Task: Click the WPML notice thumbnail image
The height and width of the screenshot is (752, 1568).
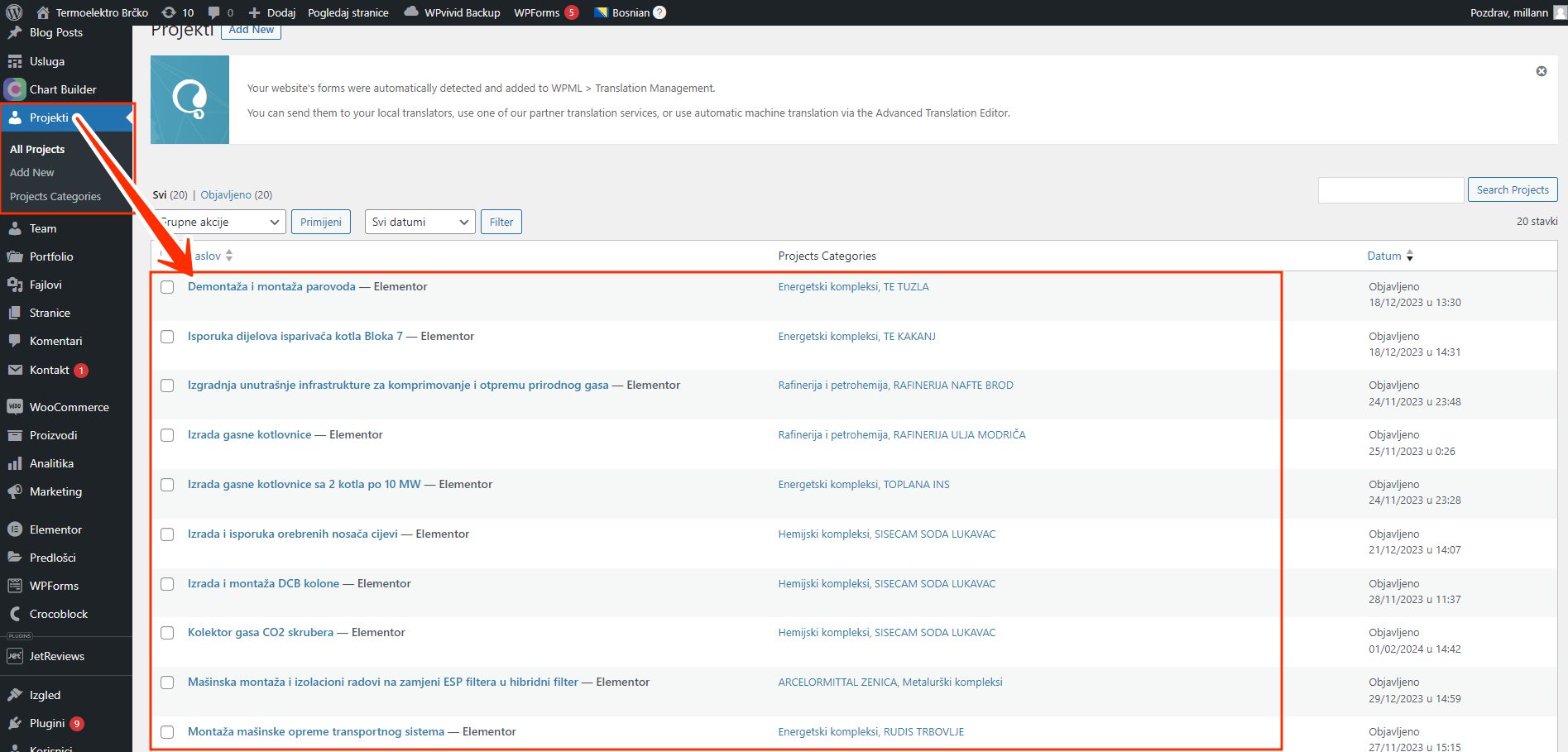Action: tap(189, 99)
